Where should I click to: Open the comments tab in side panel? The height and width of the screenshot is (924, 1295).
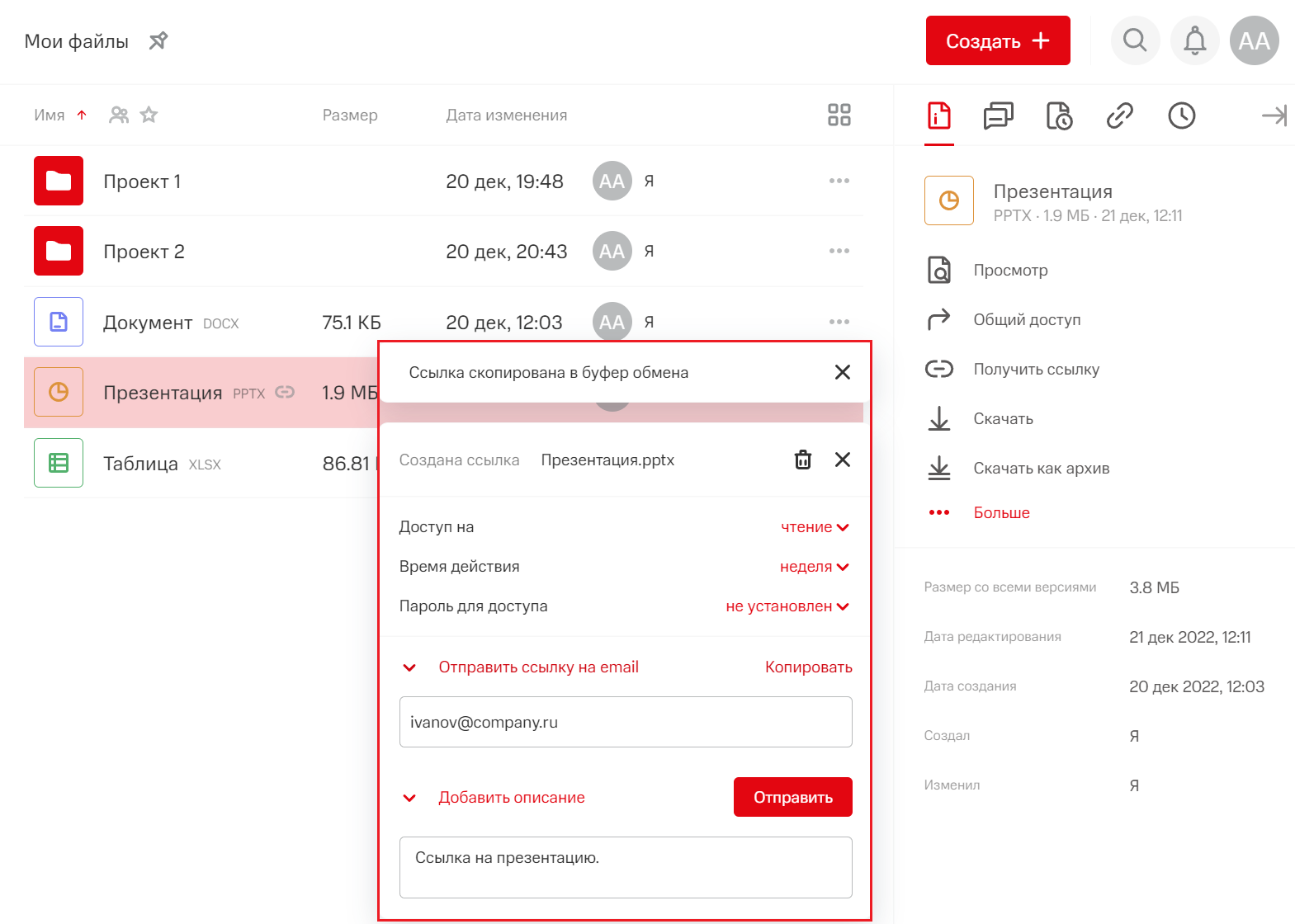click(998, 115)
